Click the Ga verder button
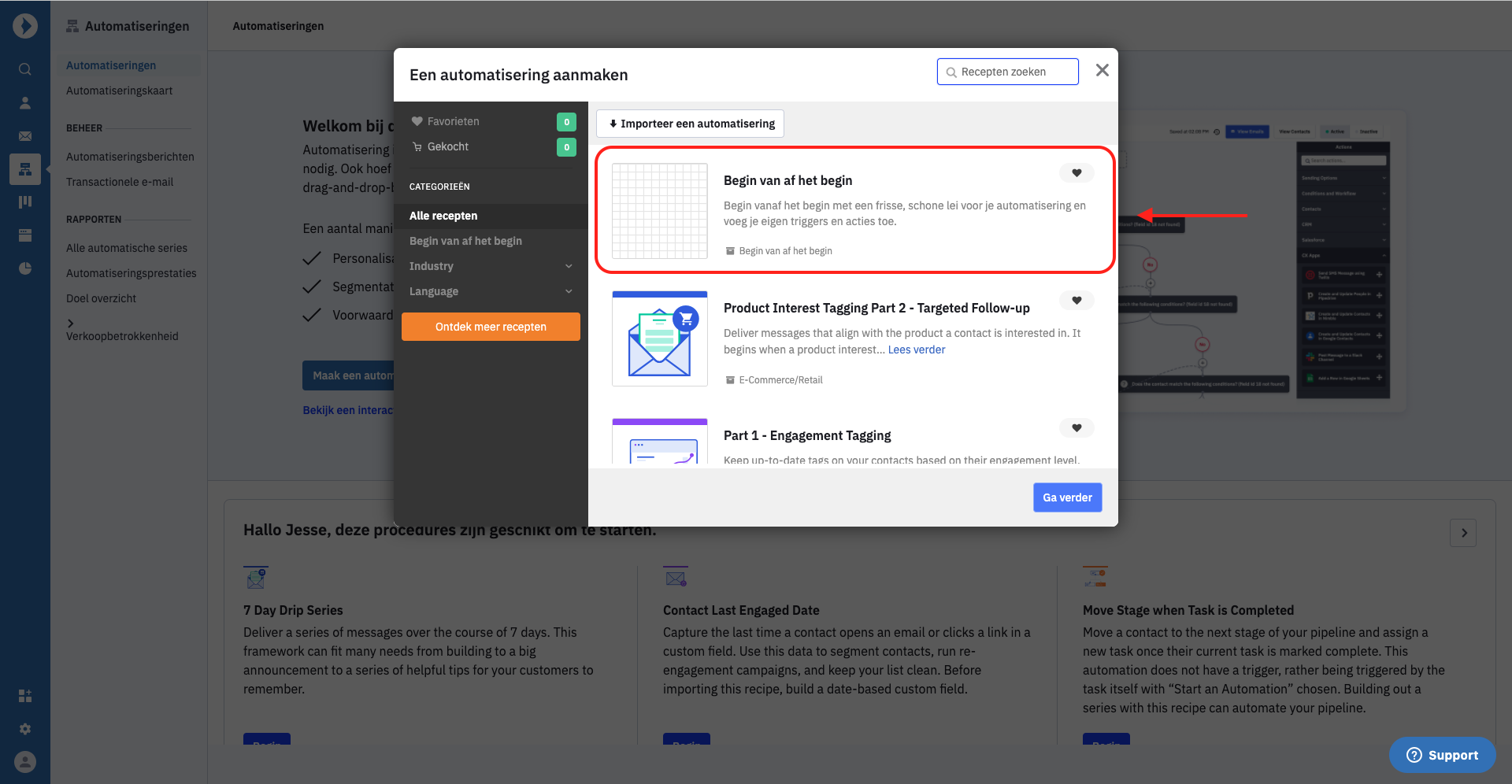The image size is (1512, 784). (x=1067, y=497)
